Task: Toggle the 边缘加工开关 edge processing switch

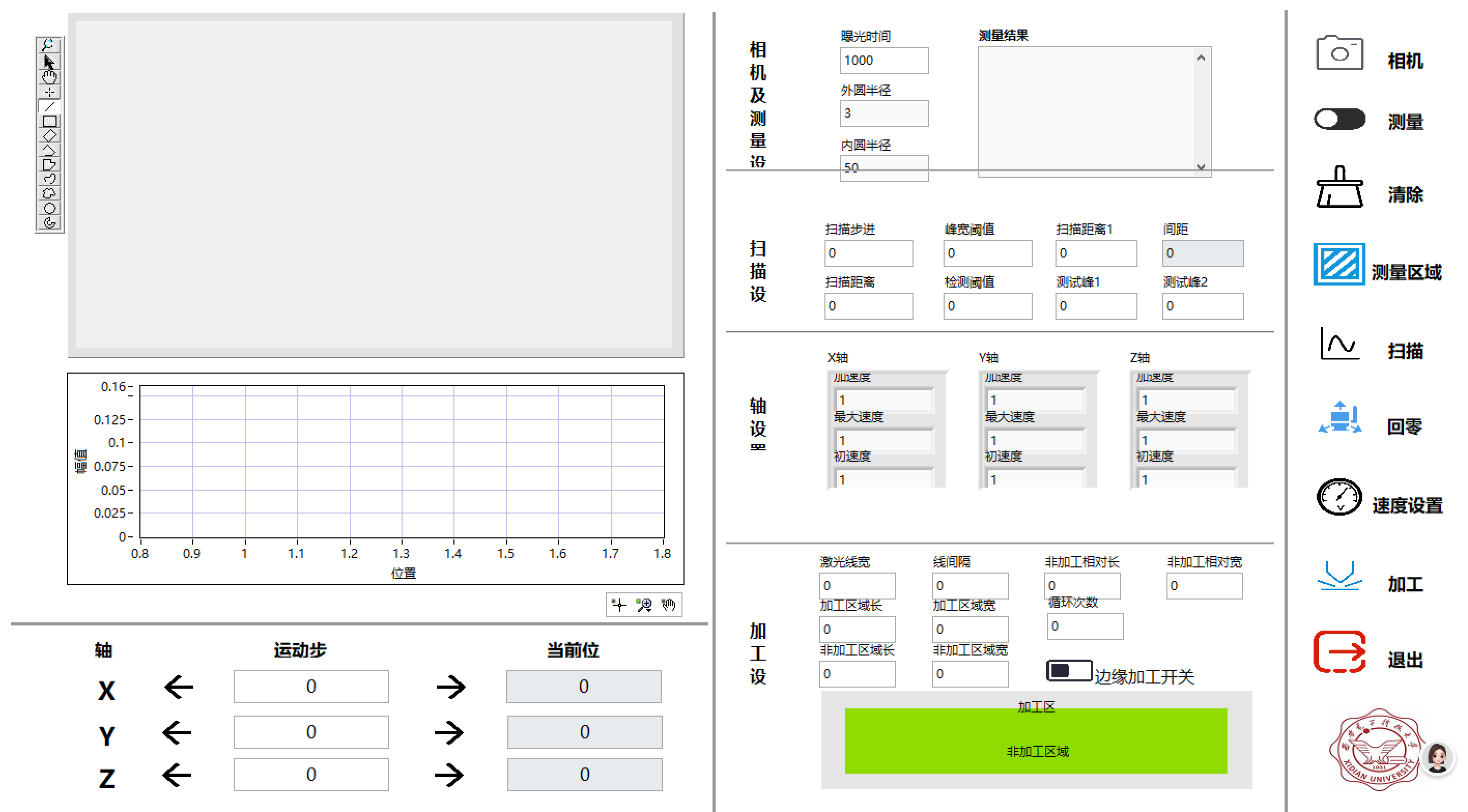Action: 1068,670
